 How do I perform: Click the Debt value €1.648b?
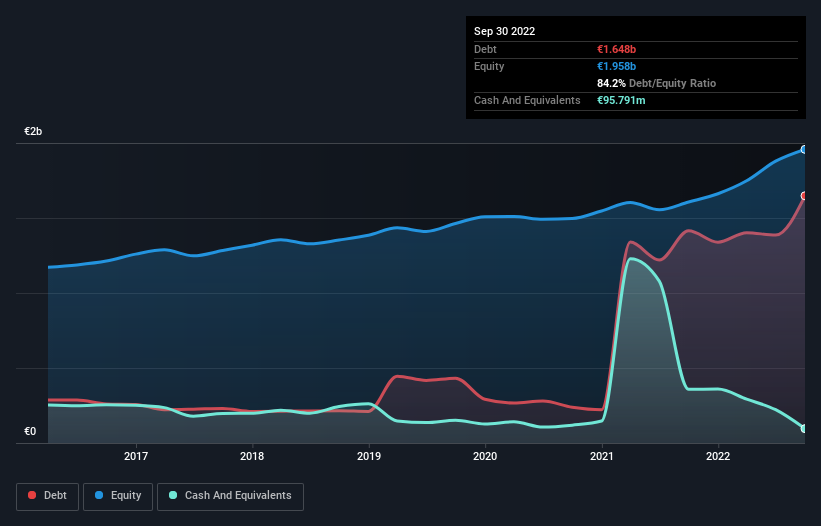(x=616, y=49)
